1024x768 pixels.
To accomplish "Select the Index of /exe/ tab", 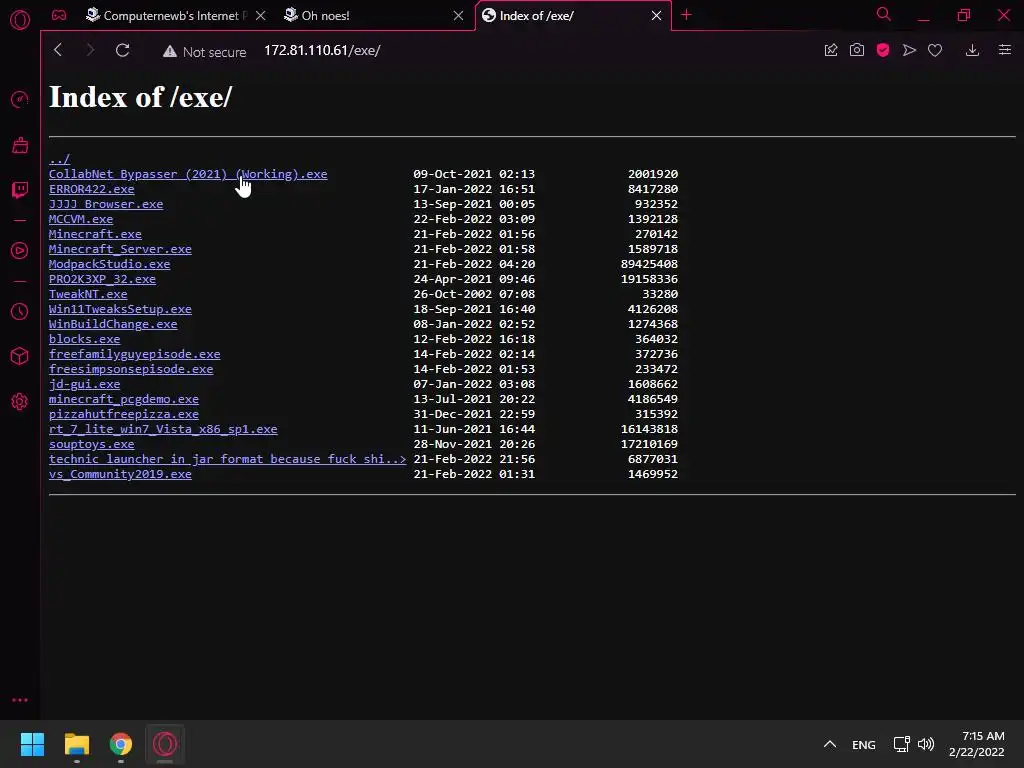I will click(537, 16).
